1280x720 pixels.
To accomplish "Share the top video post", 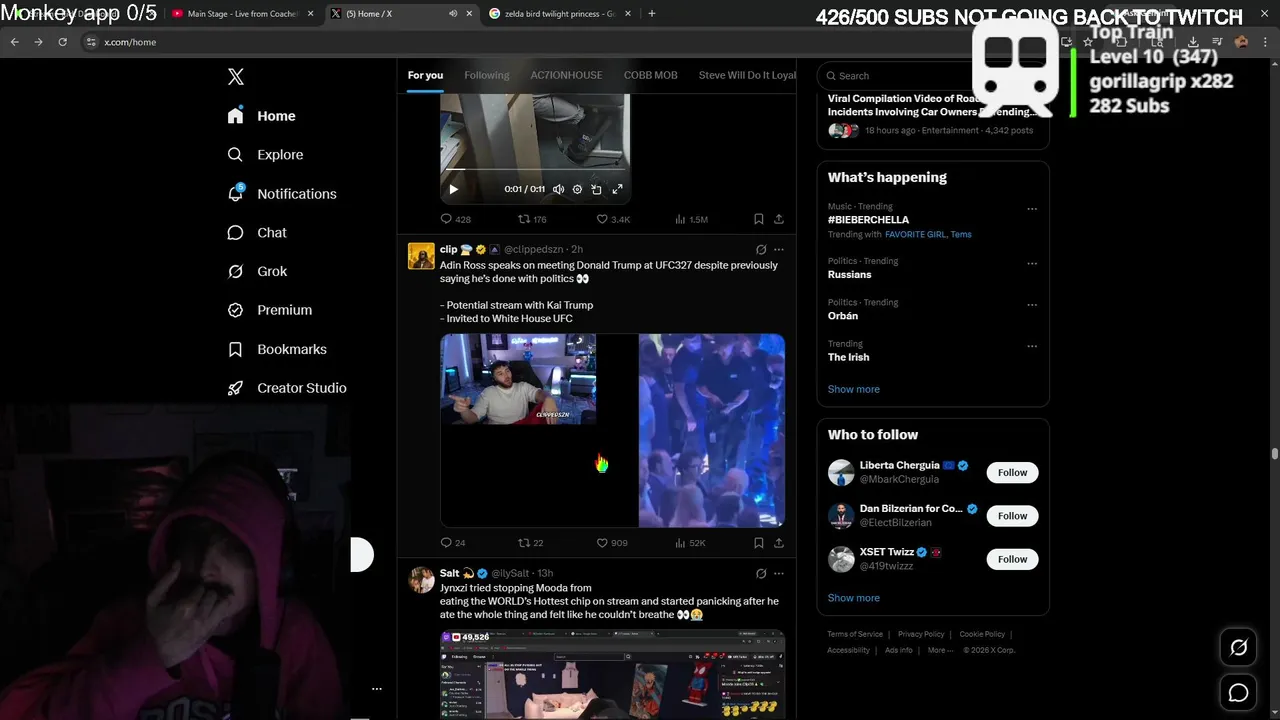I will point(778,219).
